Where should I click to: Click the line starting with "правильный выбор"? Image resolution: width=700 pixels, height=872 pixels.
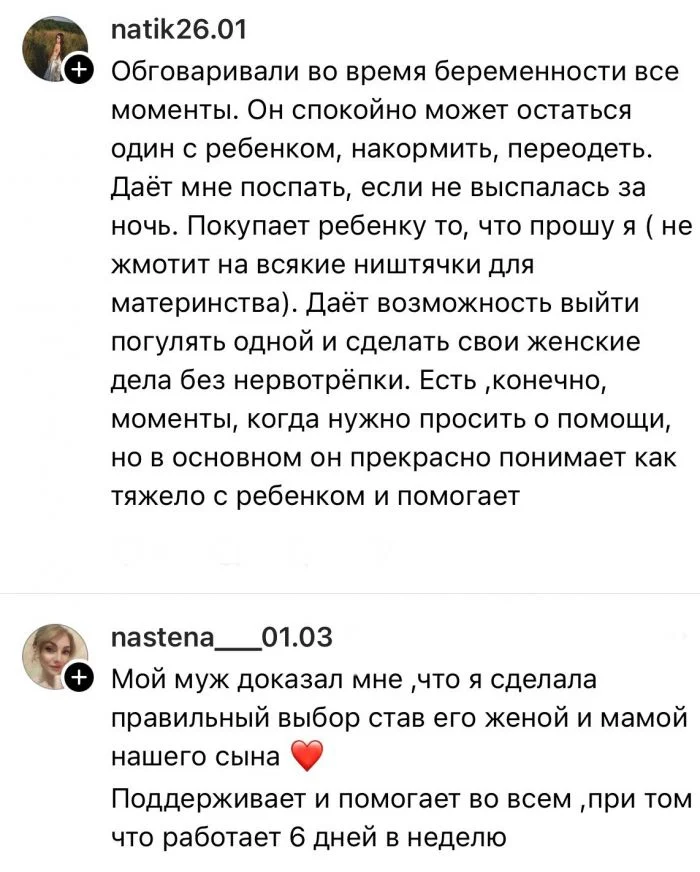click(x=398, y=719)
